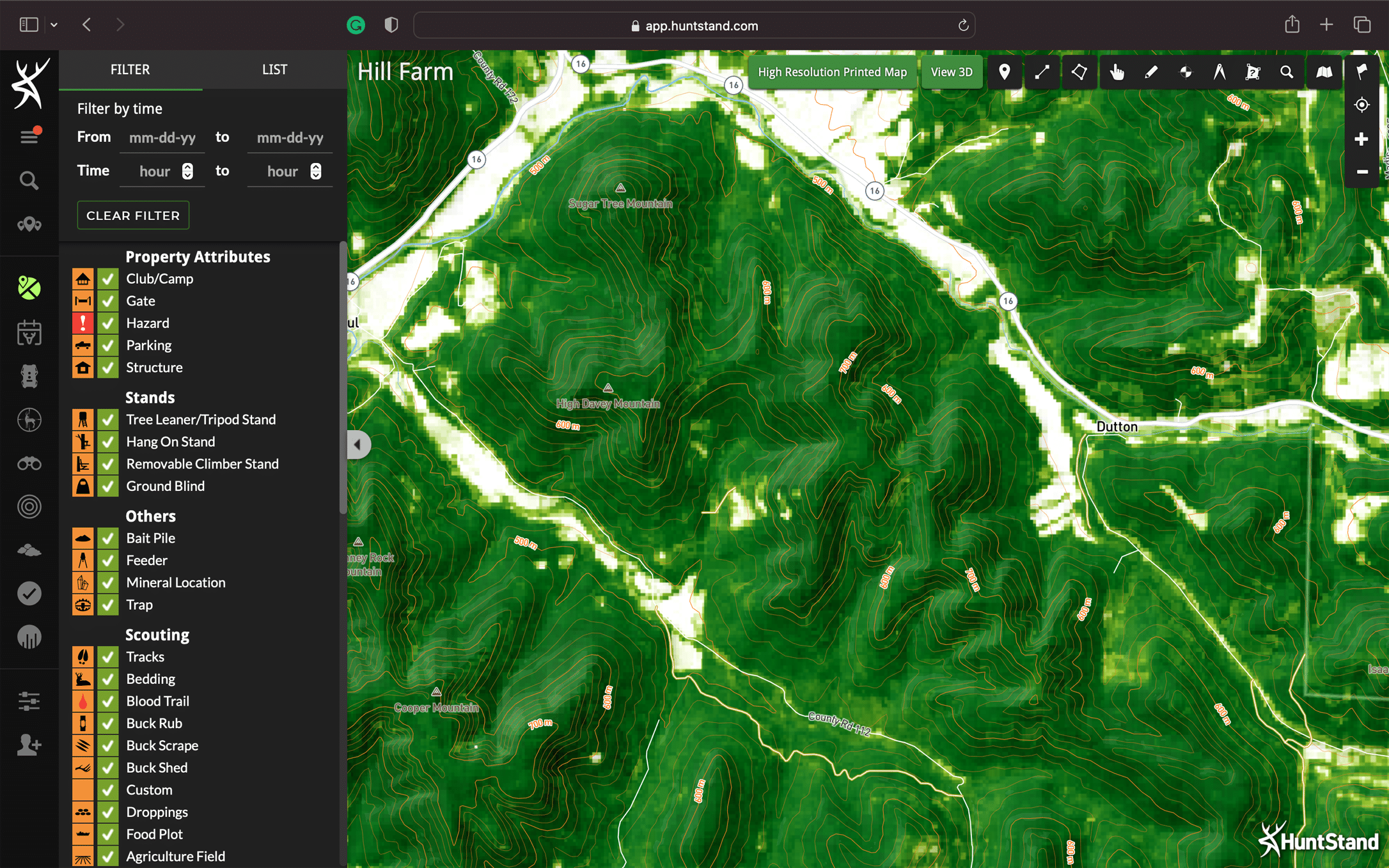
Task: Open the hunt areas pins icon
Action: click(x=29, y=224)
